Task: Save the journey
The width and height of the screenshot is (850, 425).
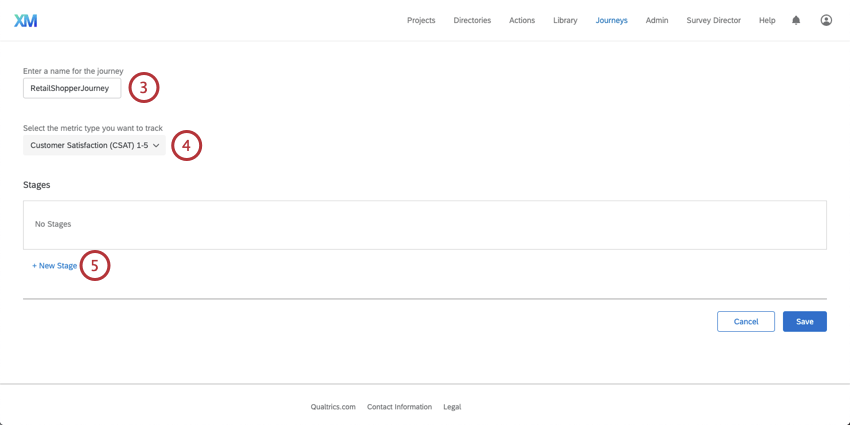Action: (x=804, y=321)
